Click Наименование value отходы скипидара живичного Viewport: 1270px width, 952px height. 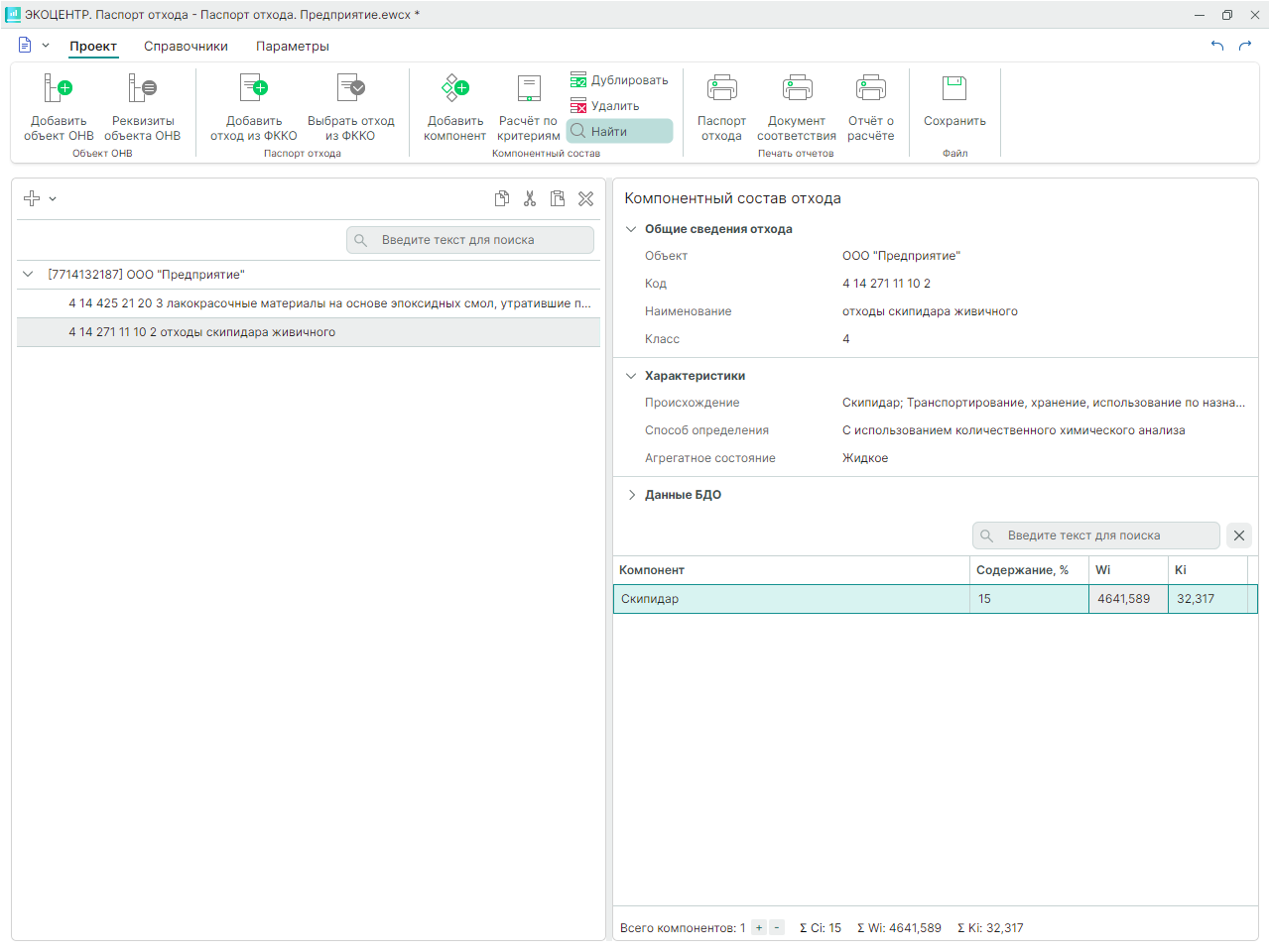pyautogui.click(x=930, y=311)
